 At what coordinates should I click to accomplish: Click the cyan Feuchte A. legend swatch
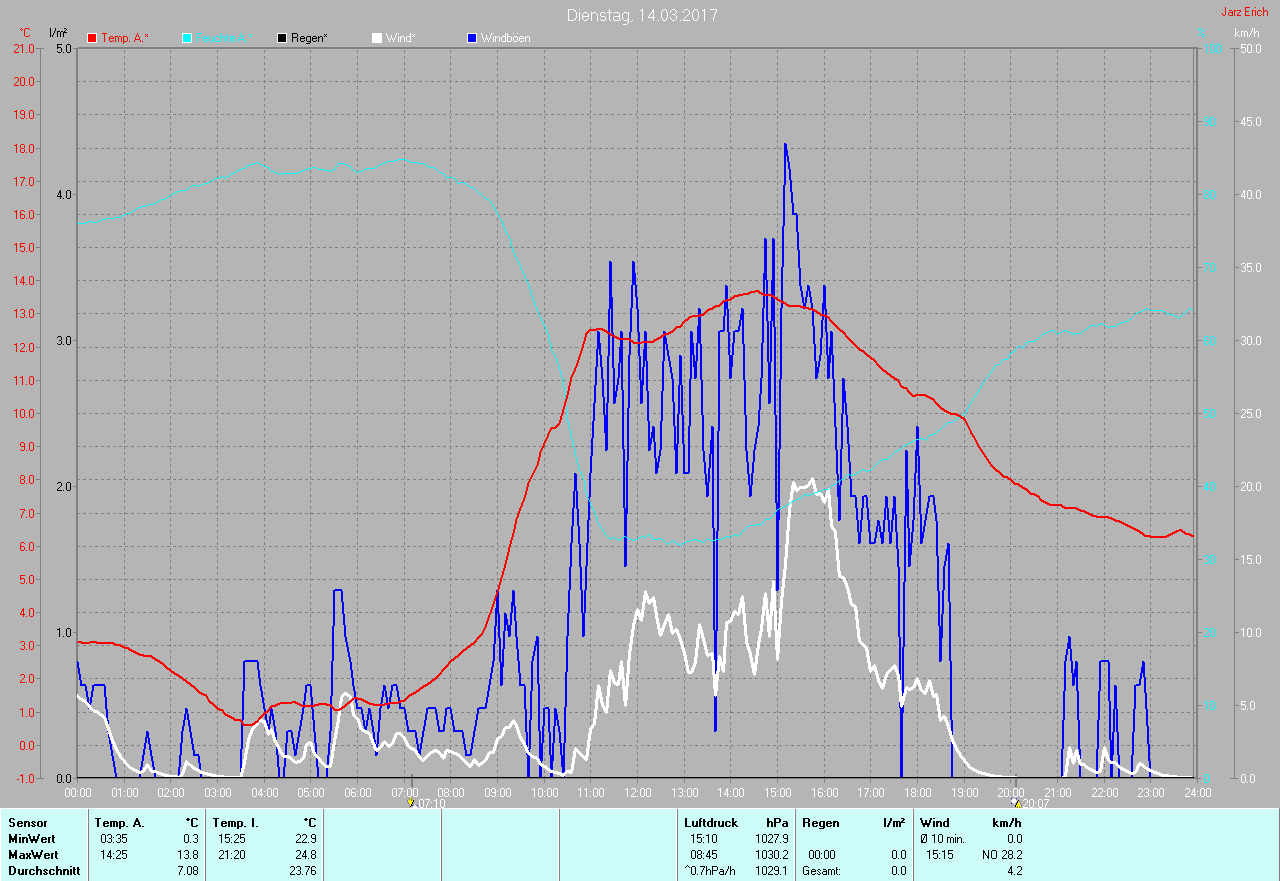187,38
